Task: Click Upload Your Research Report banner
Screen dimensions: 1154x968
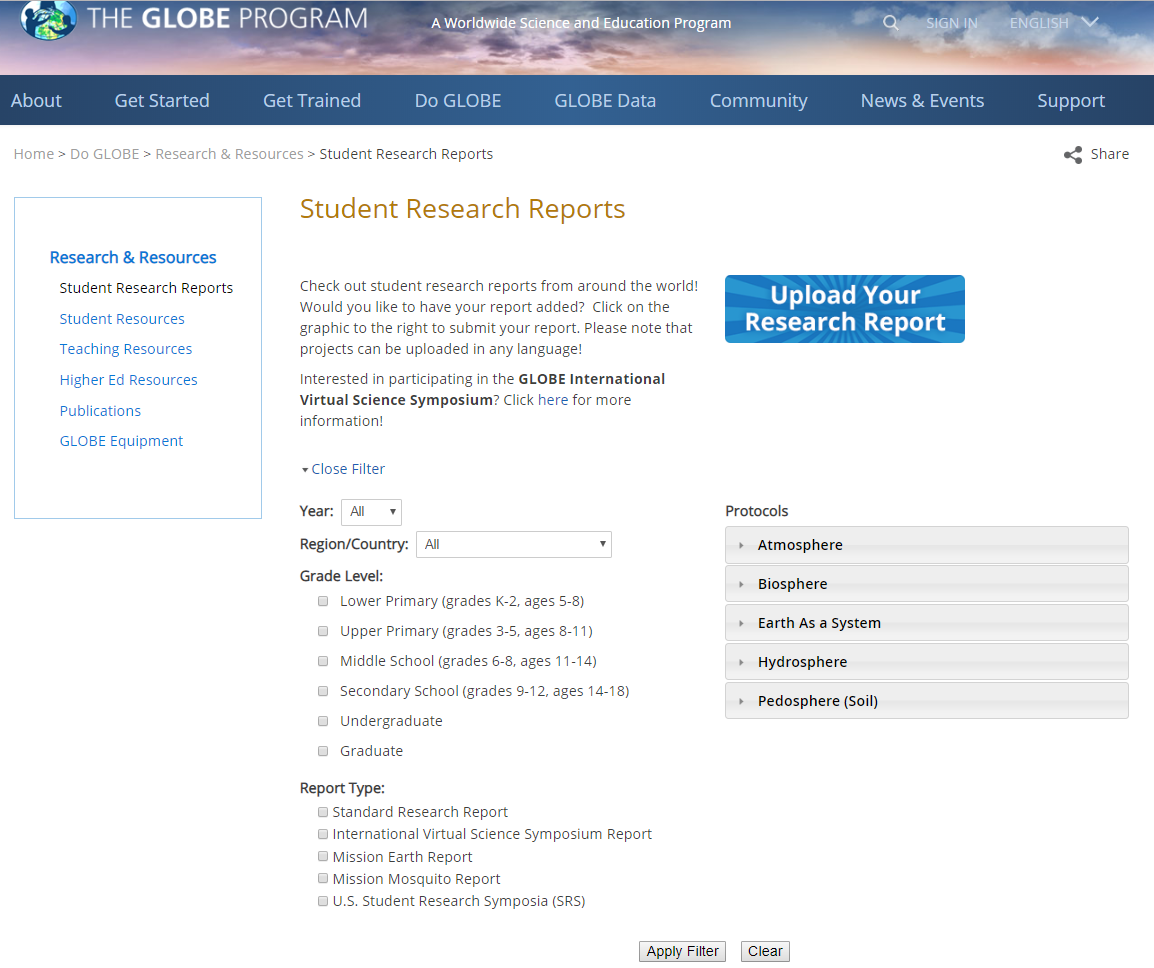Action: point(845,309)
